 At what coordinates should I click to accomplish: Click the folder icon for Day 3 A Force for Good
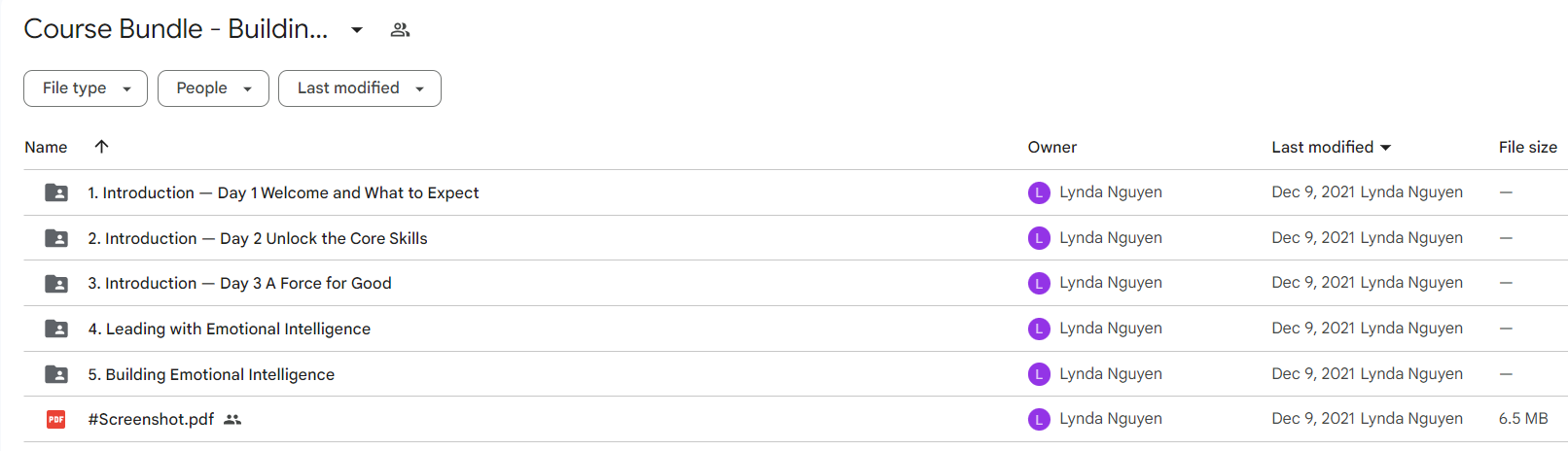tap(56, 284)
